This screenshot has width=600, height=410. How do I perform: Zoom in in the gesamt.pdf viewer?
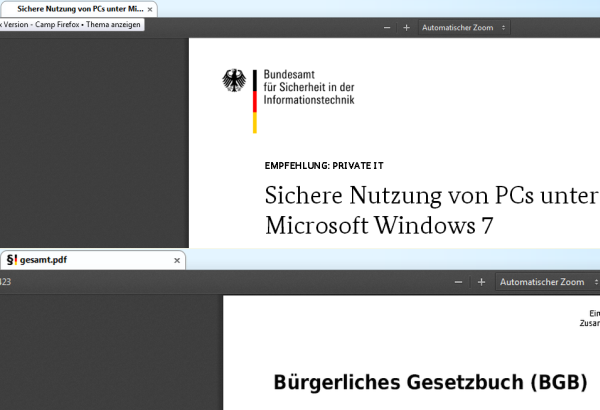(481, 282)
